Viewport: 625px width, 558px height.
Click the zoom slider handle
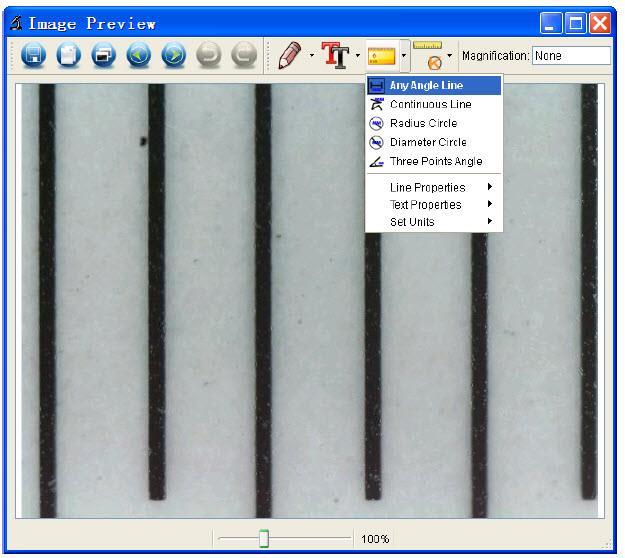click(263, 538)
